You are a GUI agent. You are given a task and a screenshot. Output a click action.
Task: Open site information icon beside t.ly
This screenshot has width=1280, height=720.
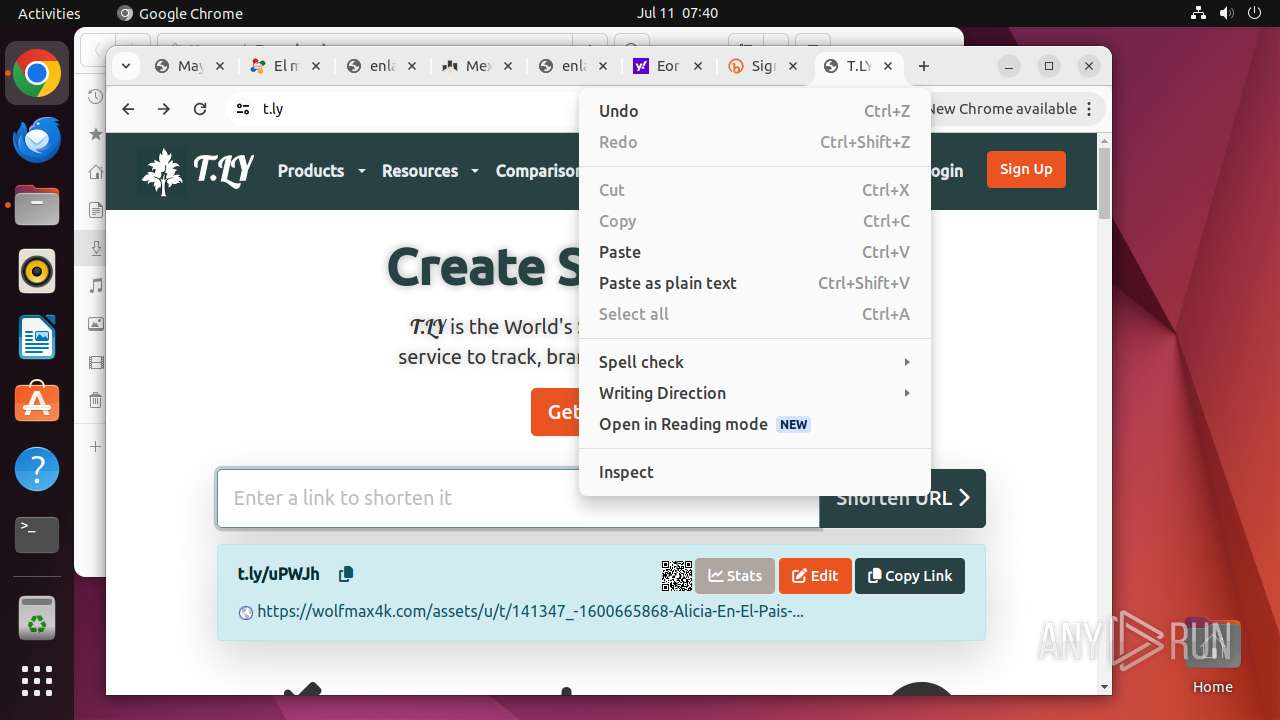coord(242,109)
